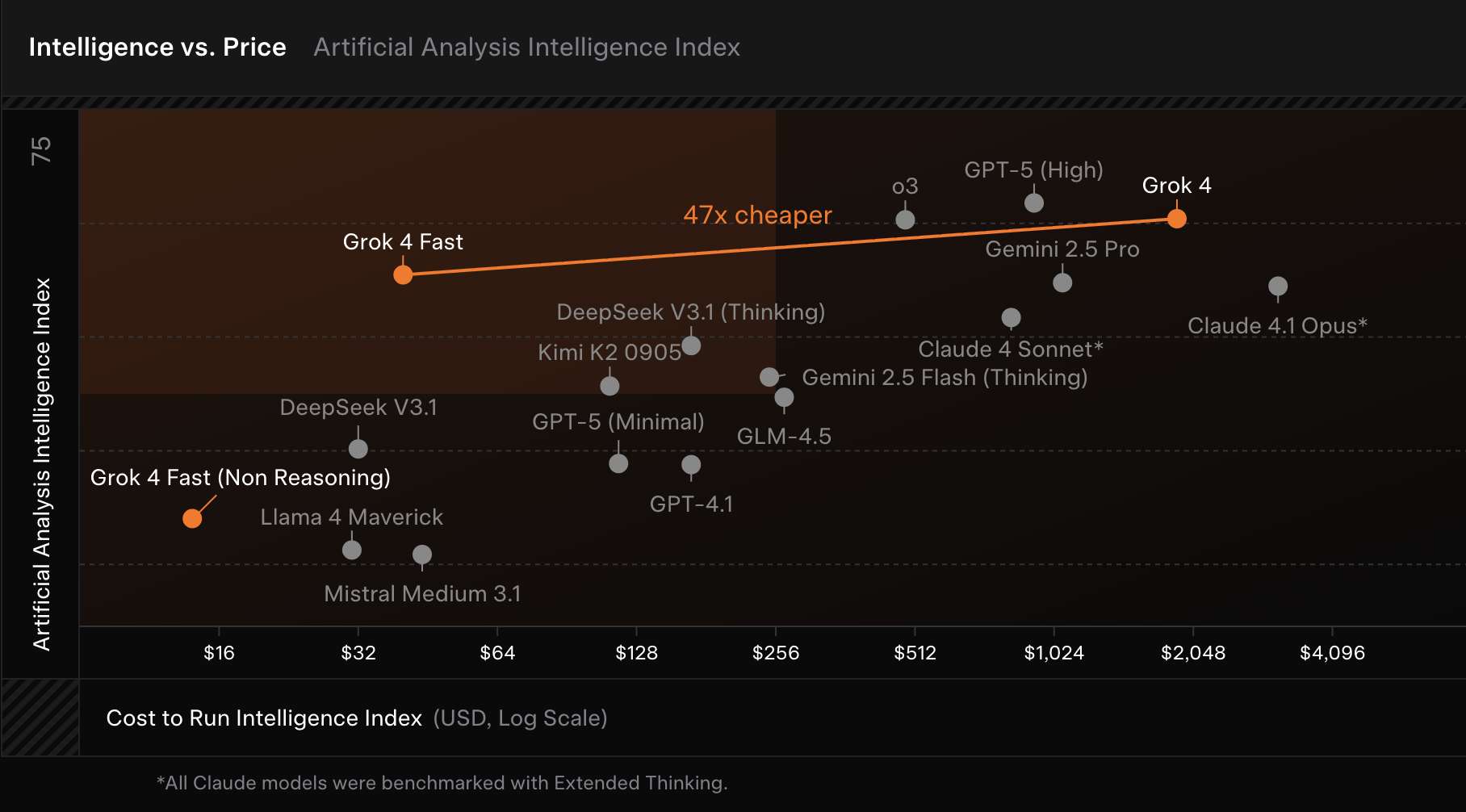Select the Gemini 2.5 Pro data point
This screenshot has width=1466, height=812.
[1062, 283]
